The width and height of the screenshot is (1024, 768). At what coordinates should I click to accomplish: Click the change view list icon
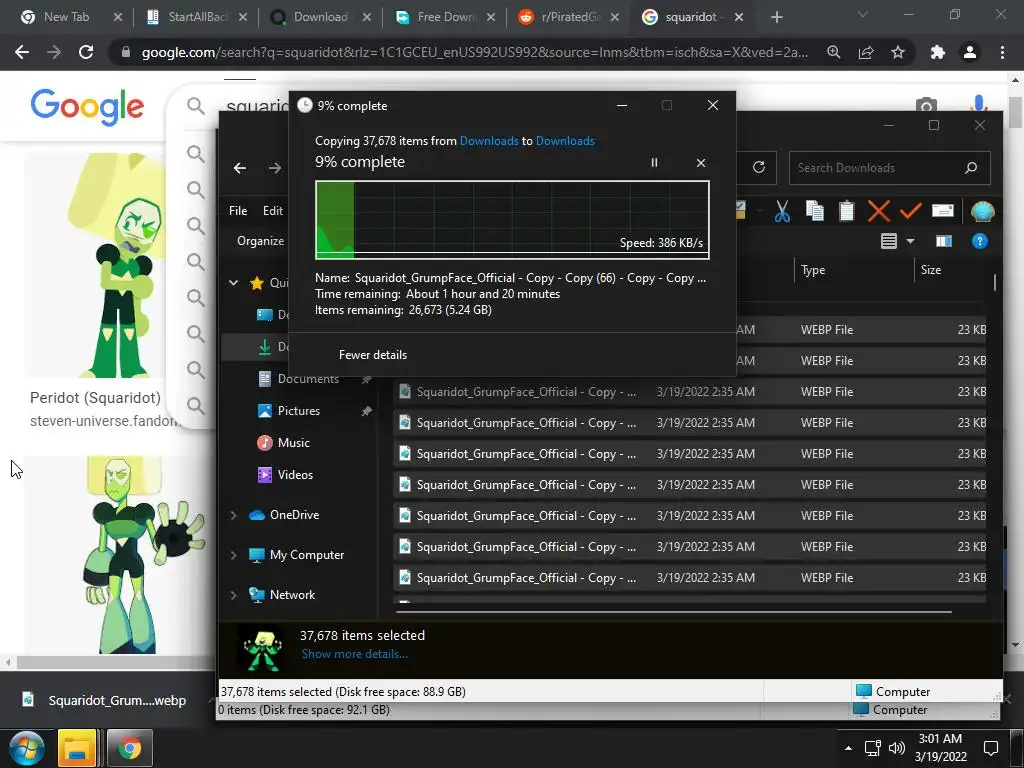[x=889, y=242]
